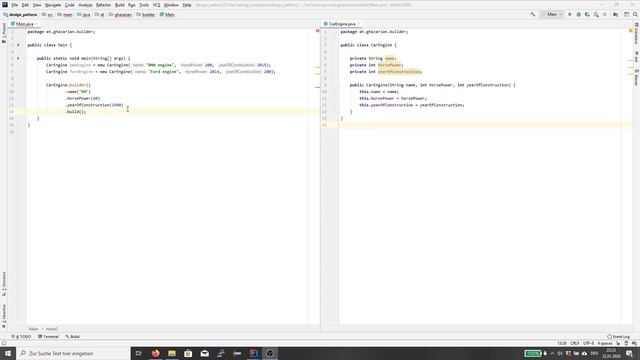Open the File menu
The image size is (640, 360).
point(15,5)
